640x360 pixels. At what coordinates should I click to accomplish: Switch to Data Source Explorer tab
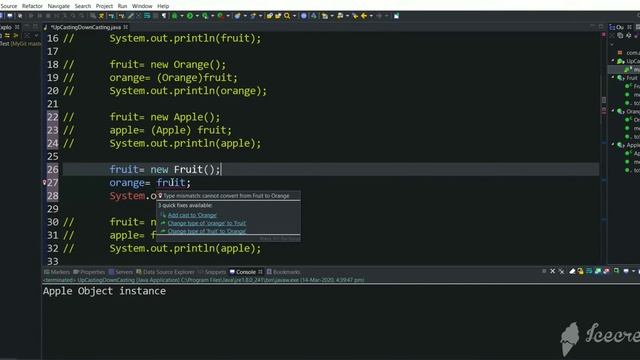pyautogui.click(x=165, y=272)
